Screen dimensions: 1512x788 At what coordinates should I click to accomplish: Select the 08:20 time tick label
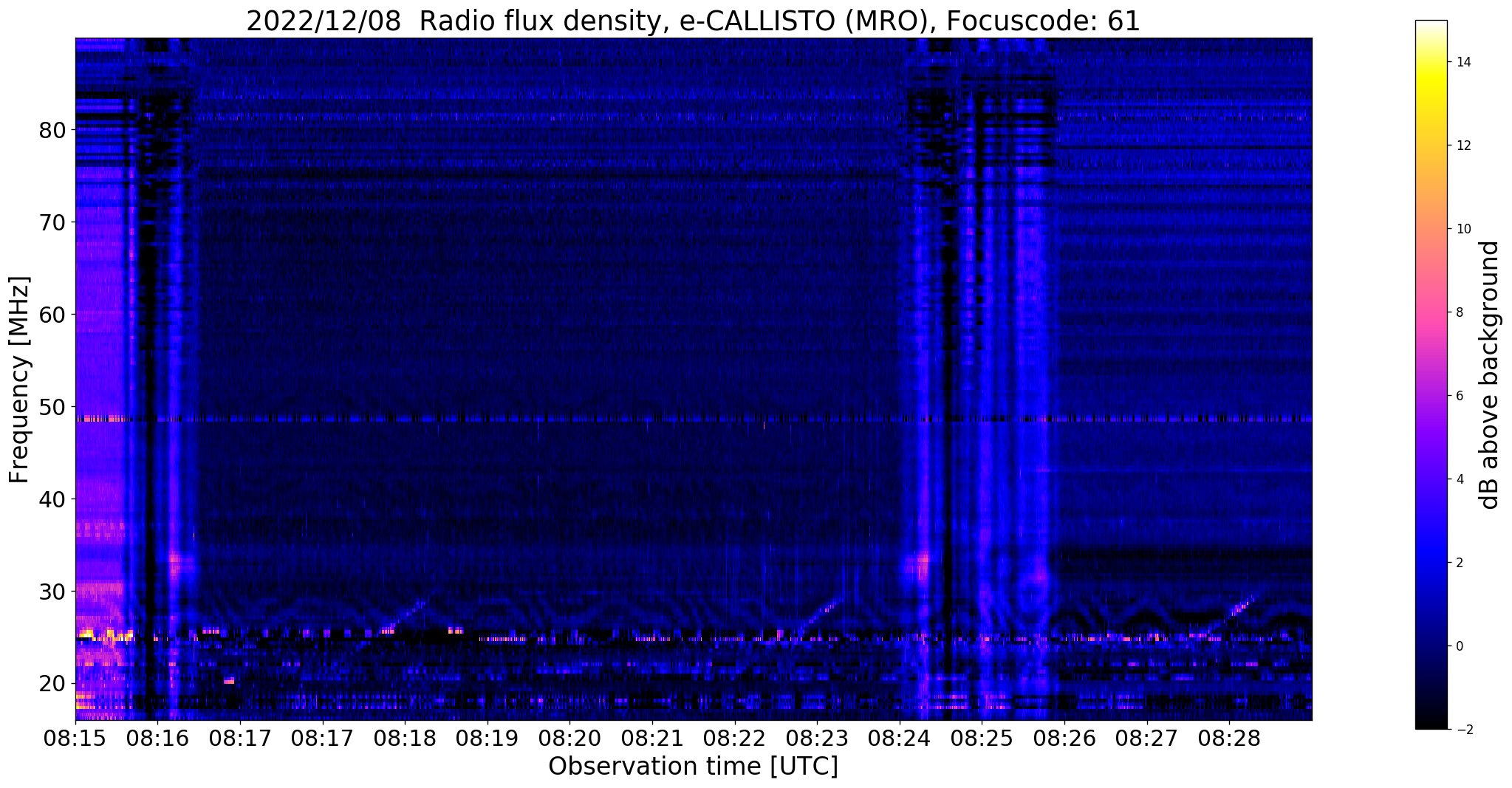tap(570, 739)
